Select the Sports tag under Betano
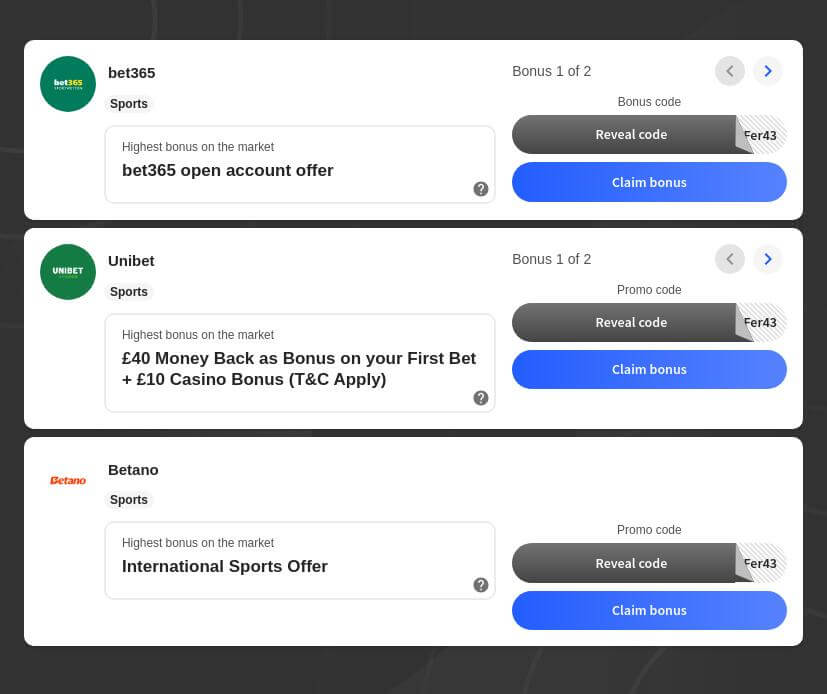827x694 pixels. click(129, 500)
